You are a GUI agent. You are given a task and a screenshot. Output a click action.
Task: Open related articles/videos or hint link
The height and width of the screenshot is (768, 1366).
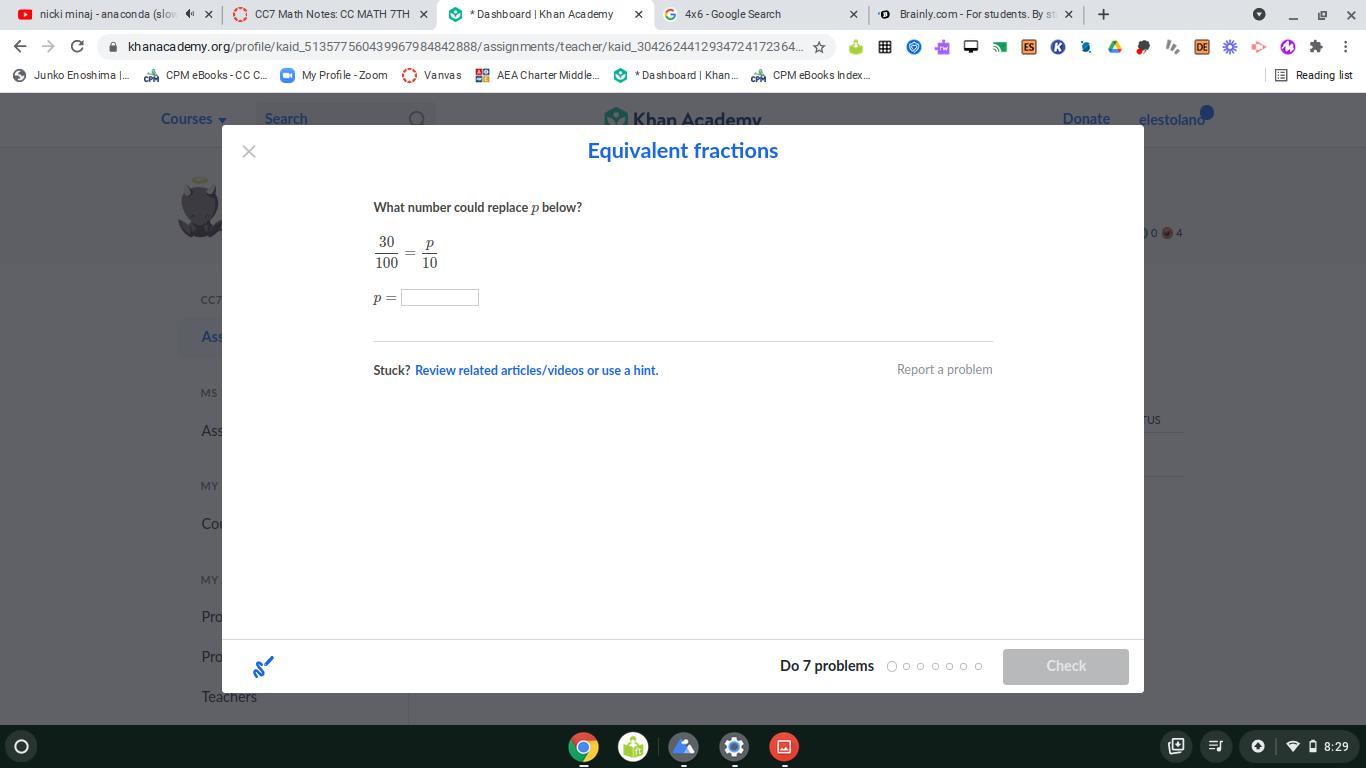pos(536,370)
